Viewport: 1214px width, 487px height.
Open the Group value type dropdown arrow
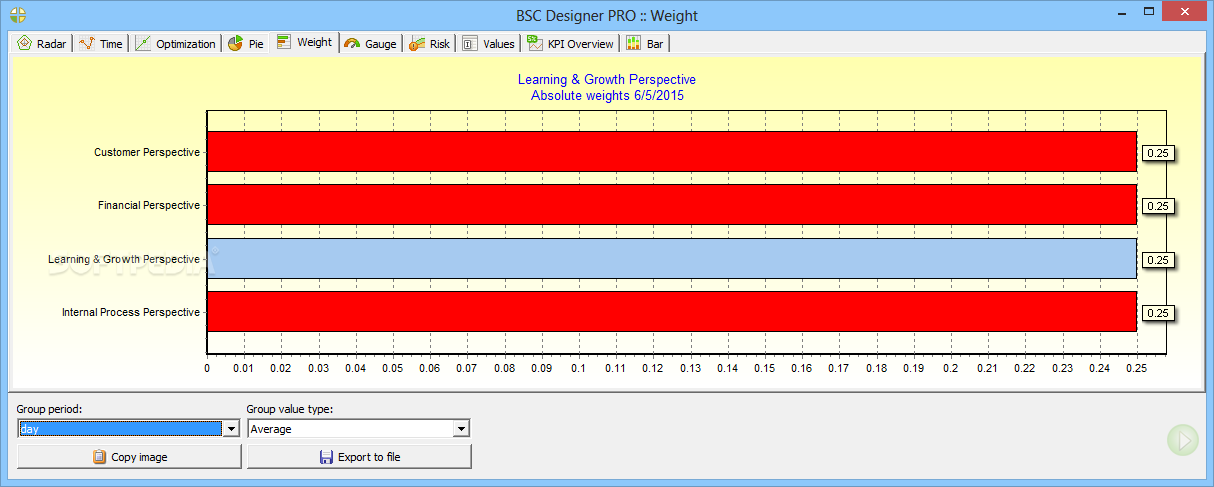[x=461, y=428]
